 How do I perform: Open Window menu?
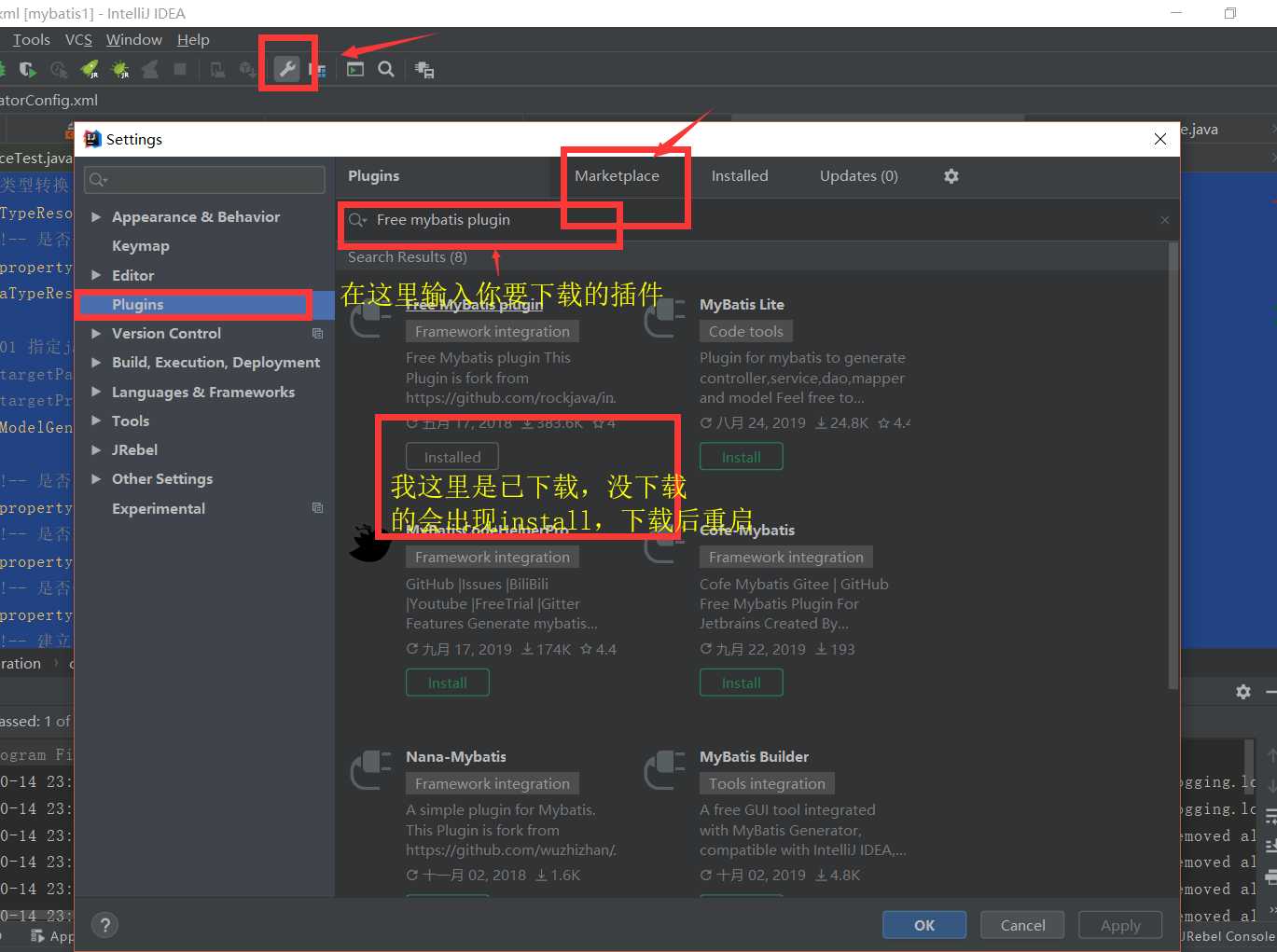(134, 39)
